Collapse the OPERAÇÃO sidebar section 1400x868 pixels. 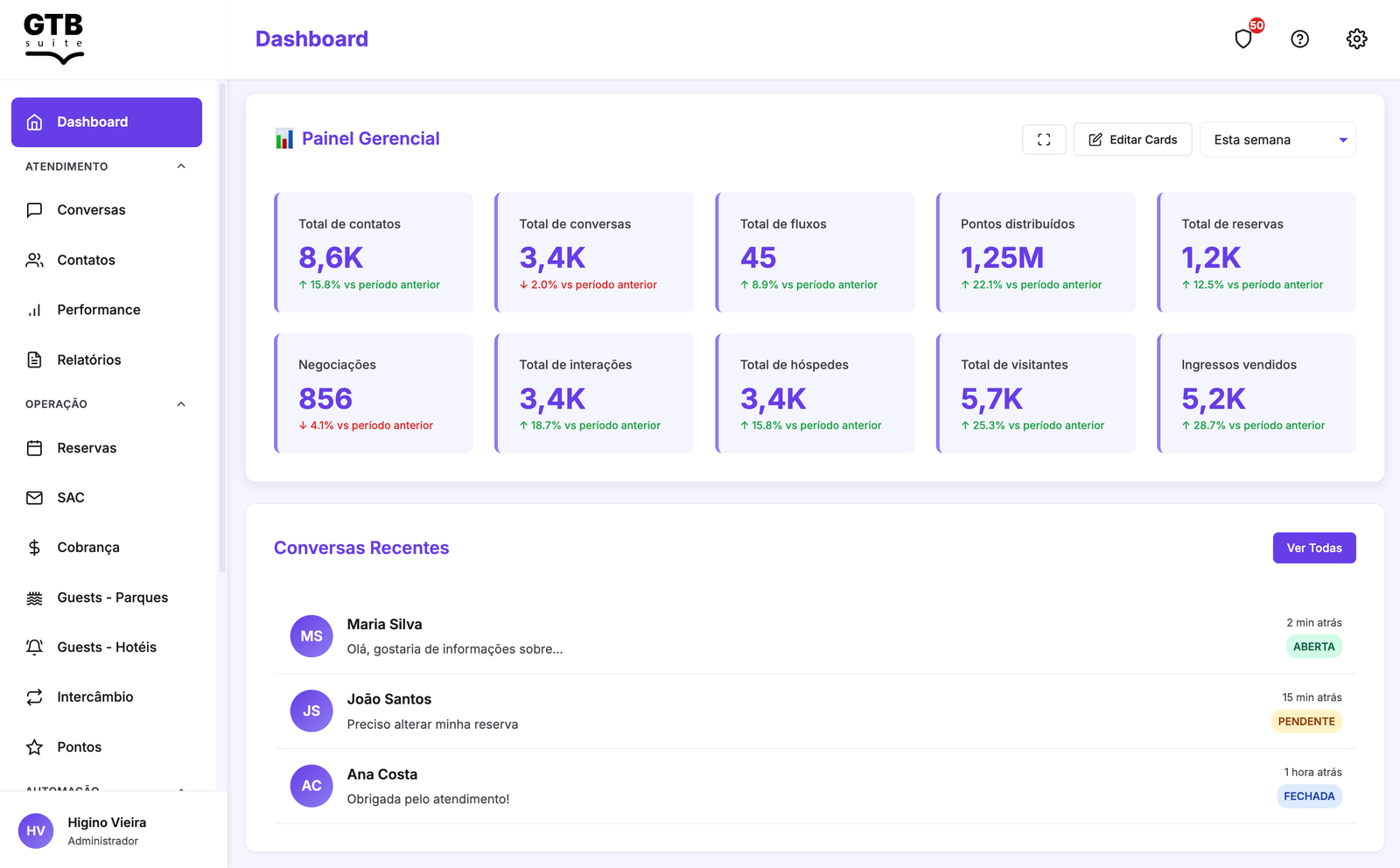coord(181,404)
